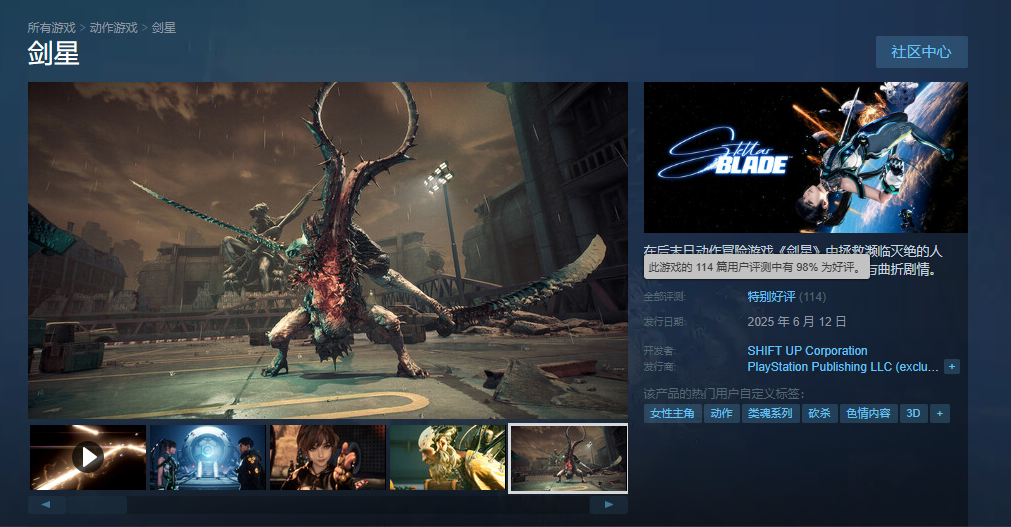Viewport: 1011px width, 527px height.
Task: Play the trailer video thumbnail
Action: click(x=88, y=457)
